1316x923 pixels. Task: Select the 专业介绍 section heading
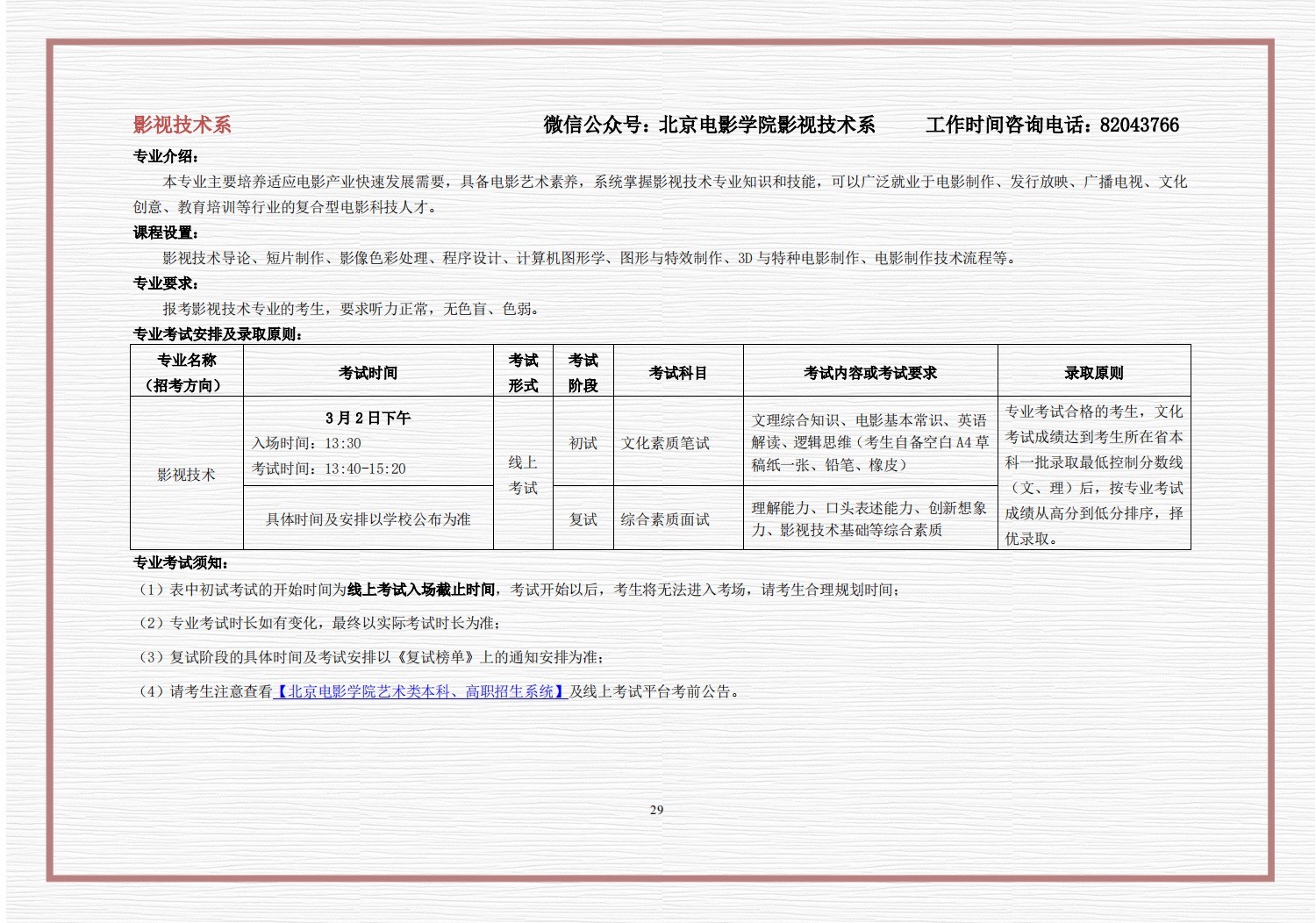(x=166, y=156)
